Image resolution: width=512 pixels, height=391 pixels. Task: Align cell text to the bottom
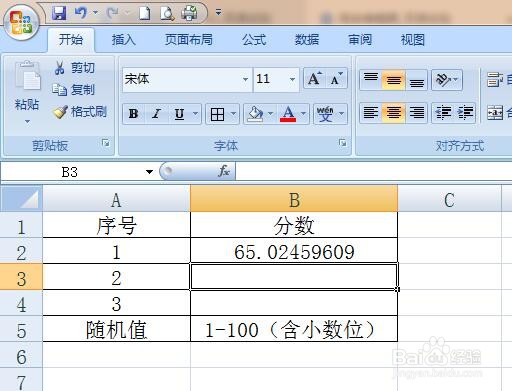click(x=416, y=80)
